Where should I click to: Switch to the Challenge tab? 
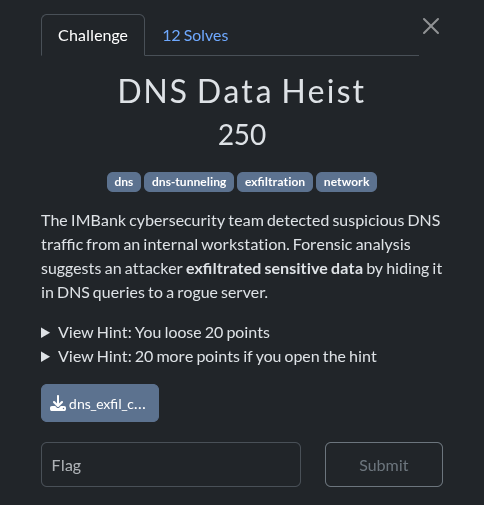(x=93, y=35)
